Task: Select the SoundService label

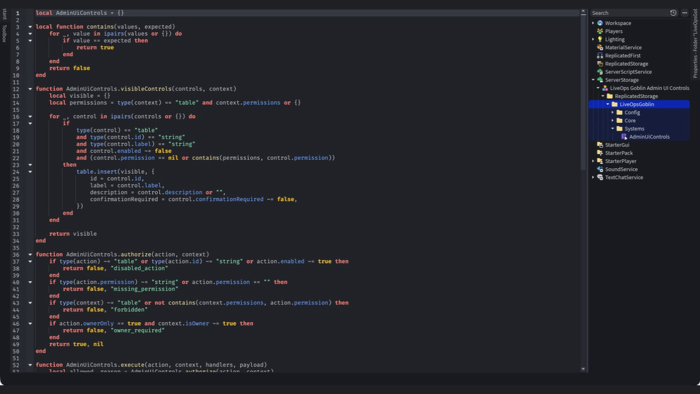Action: [x=621, y=169]
